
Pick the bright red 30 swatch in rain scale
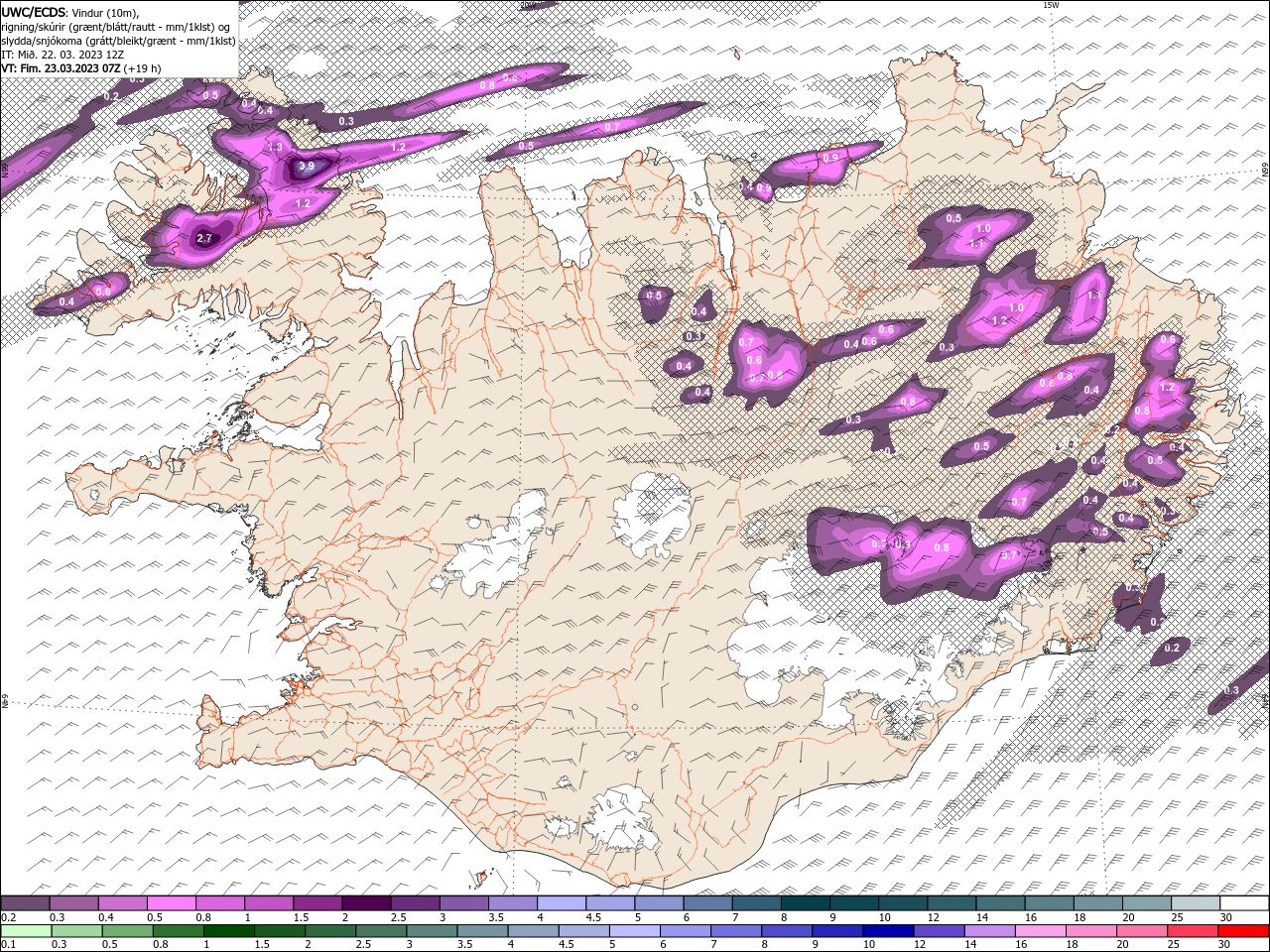[1244, 931]
